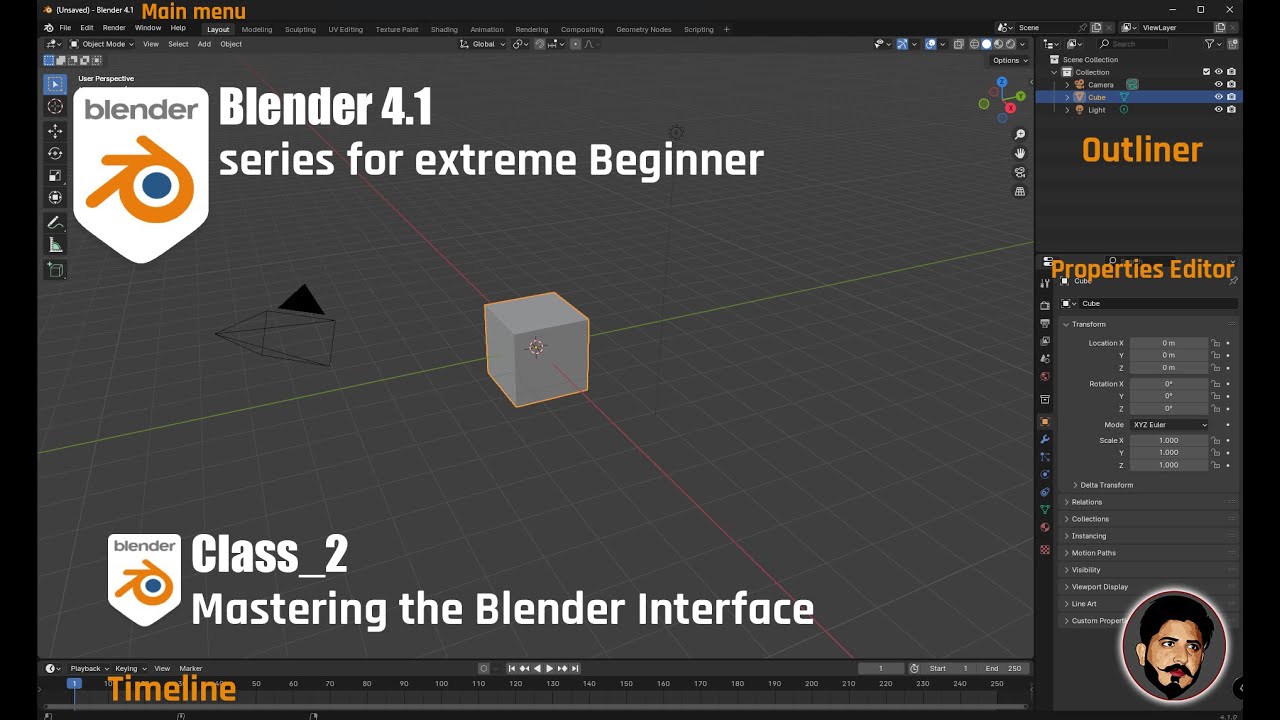Image resolution: width=1280 pixels, height=720 pixels.
Task: Select the Transform tool
Action: pyautogui.click(x=55, y=197)
